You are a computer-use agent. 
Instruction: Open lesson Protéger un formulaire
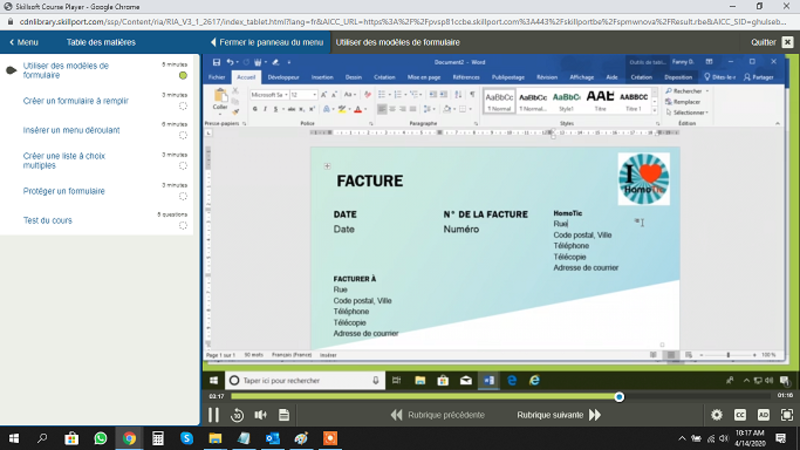pos(64,191)
